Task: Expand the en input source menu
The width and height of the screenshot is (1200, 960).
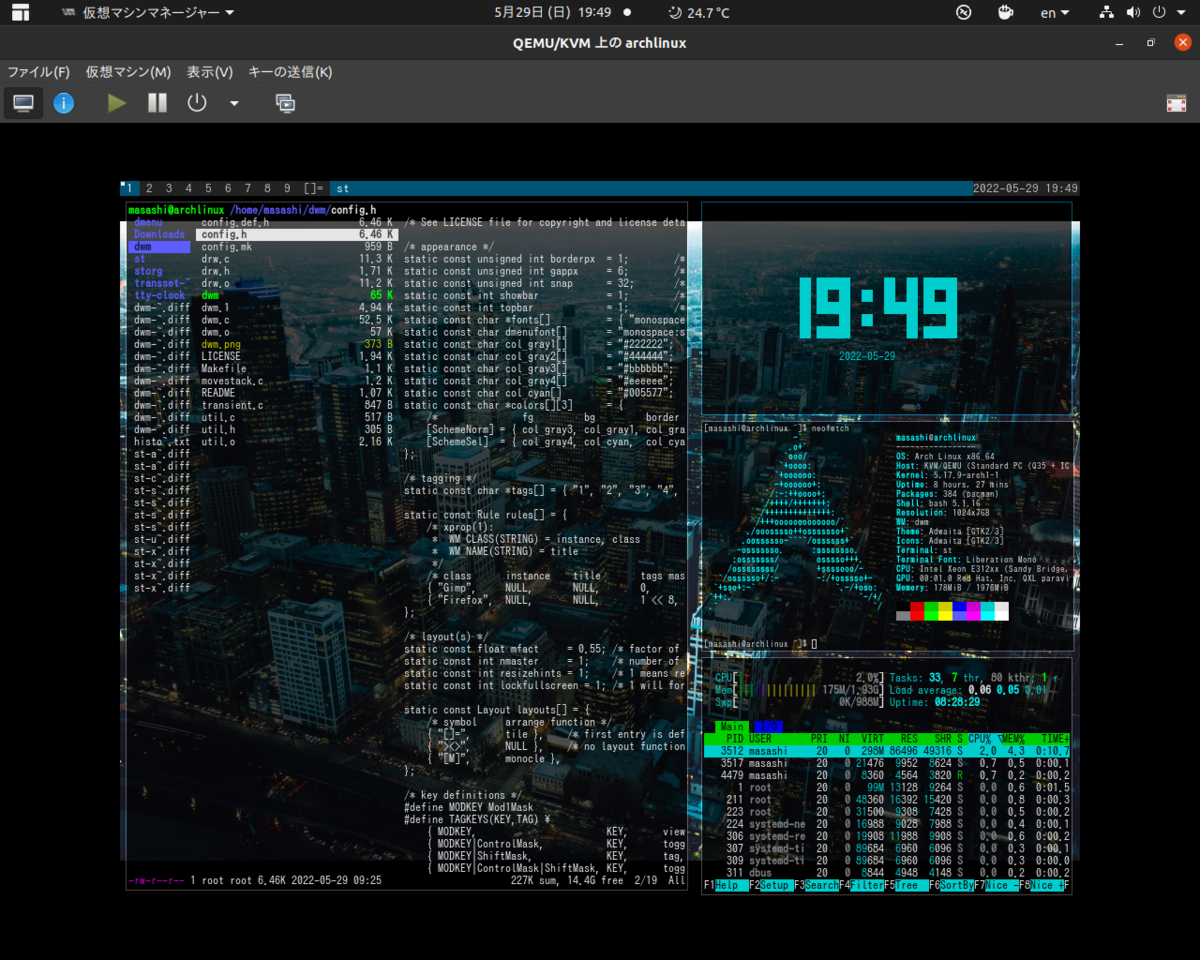Action: coord(1055,13)
